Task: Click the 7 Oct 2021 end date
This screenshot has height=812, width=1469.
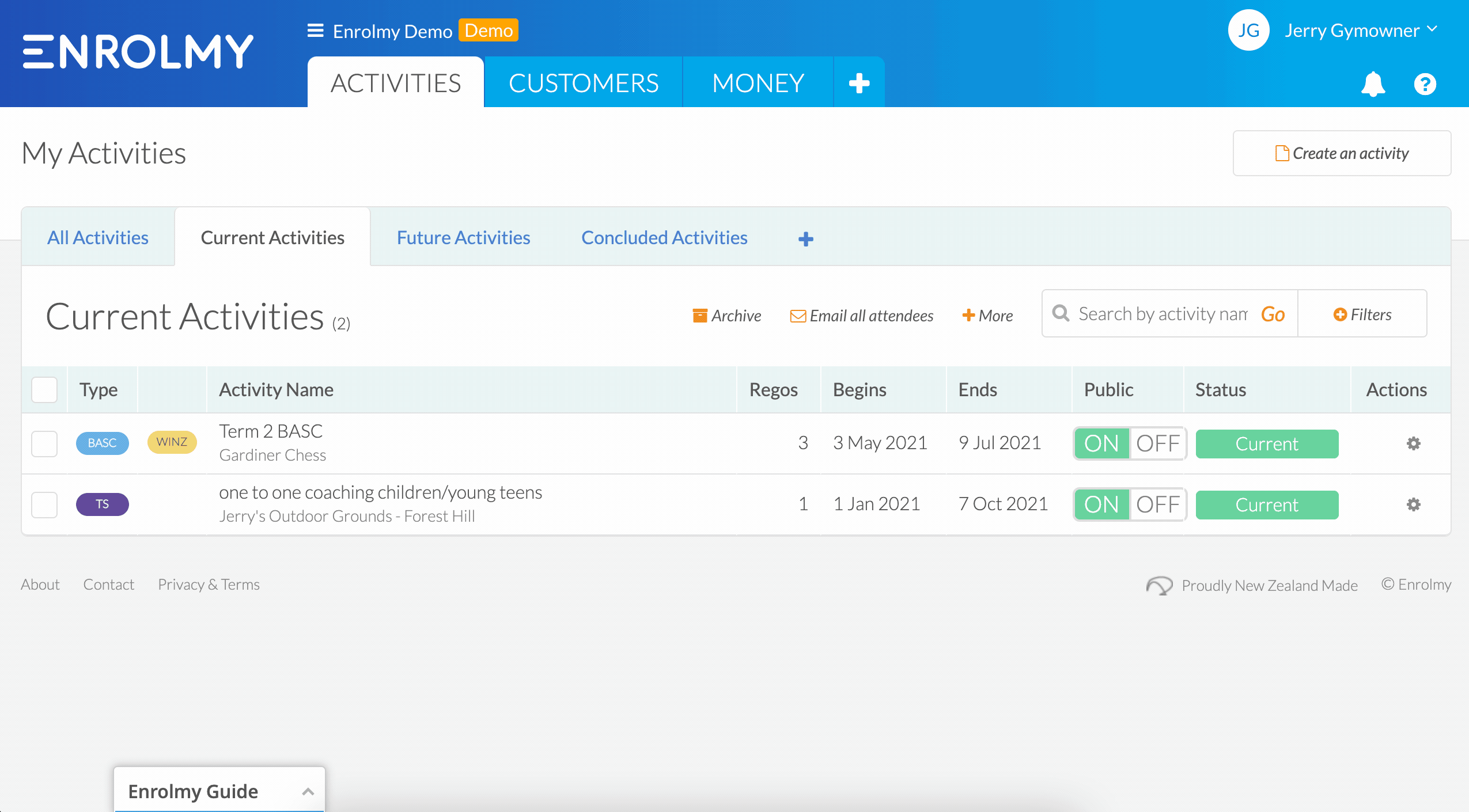Action: 1003,504
